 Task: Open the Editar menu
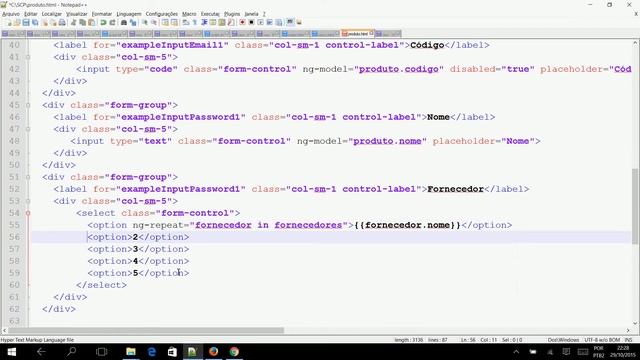tap(31, 14)
